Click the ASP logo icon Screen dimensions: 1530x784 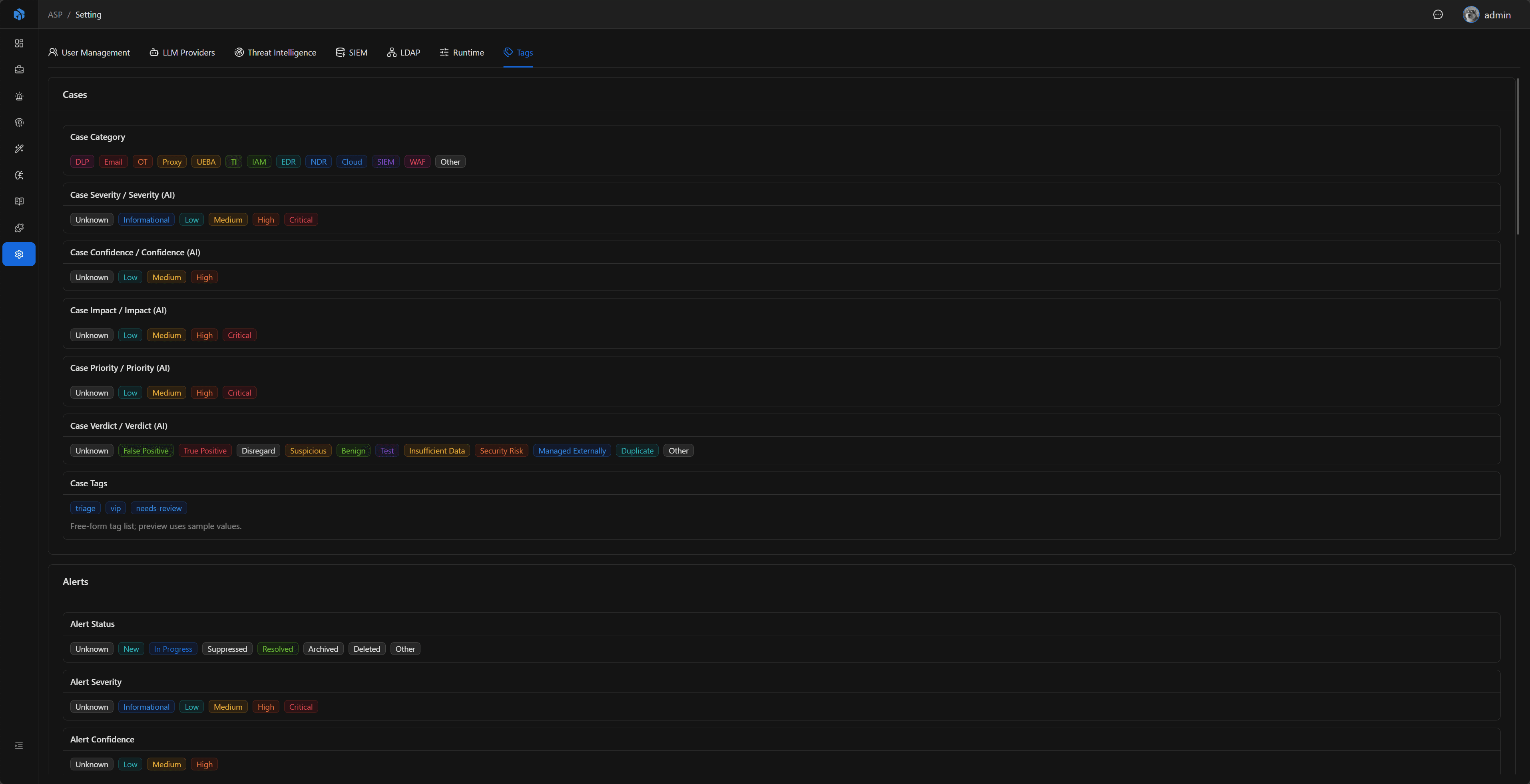coord(19,14)
